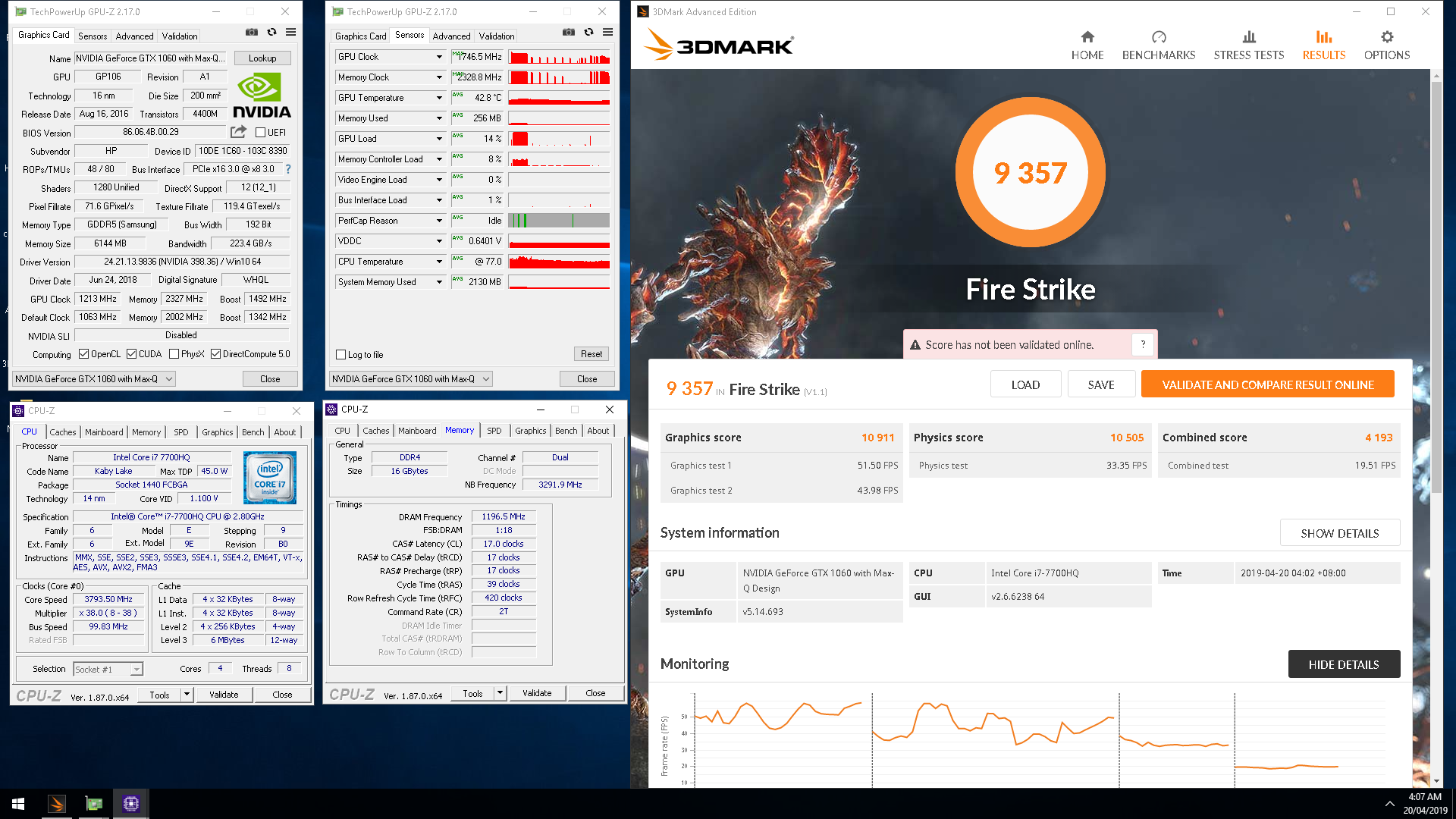Go to 3DMark HOME
The image size is (1456, 819).
(1087, 46)
